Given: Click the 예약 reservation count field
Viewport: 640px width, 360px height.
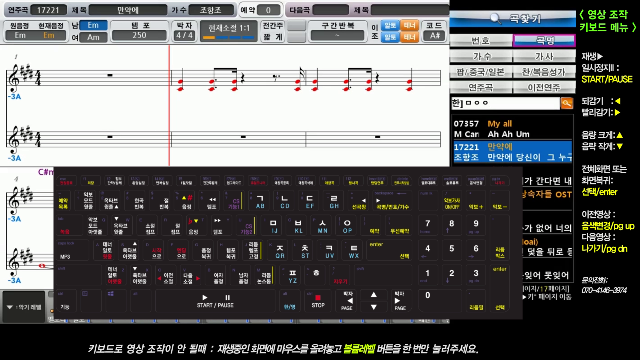Looking at the screenshot, I should (268, 10).
